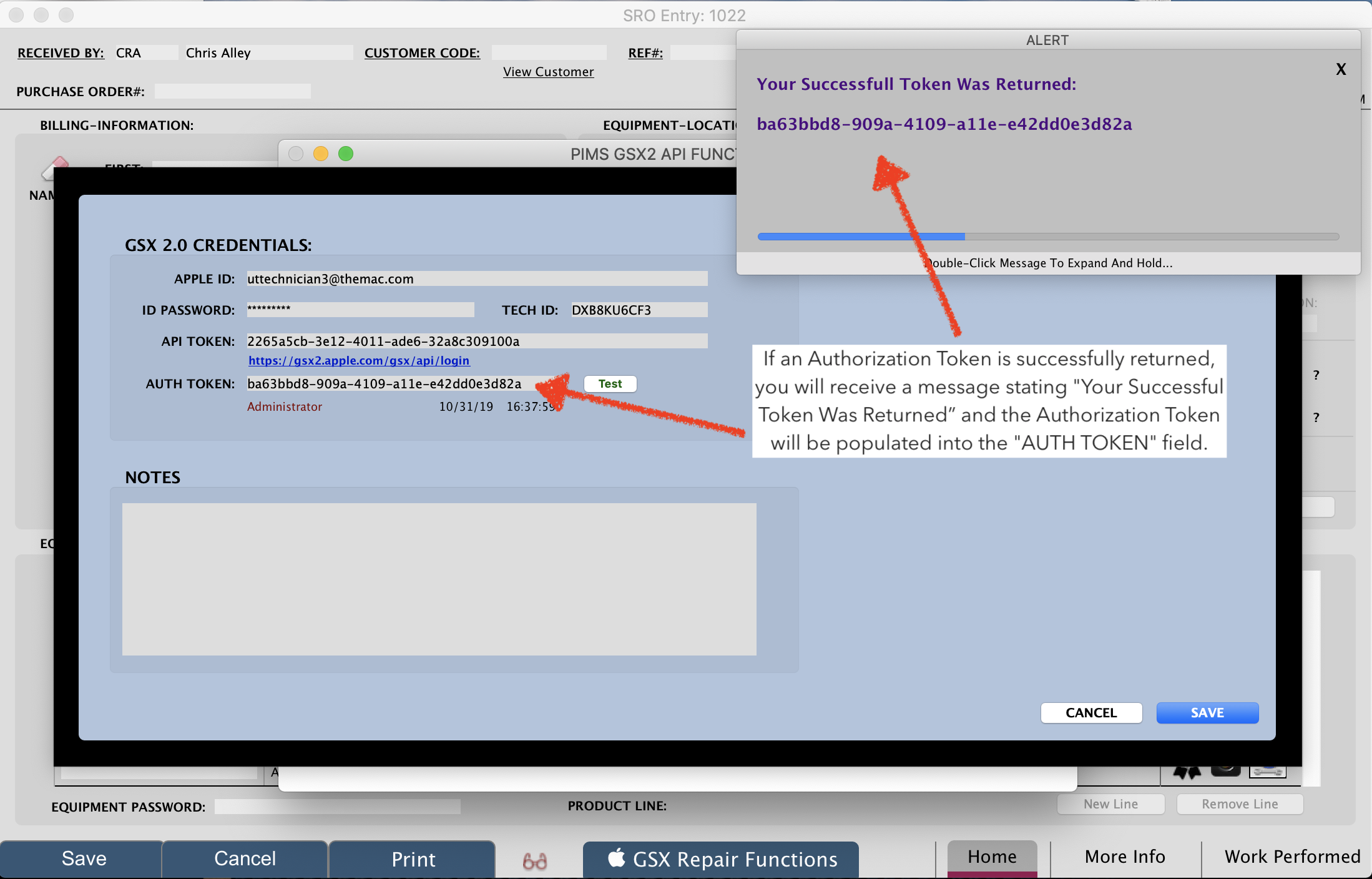Select the Home tab
This screenshot has height=879, width=1372.
992,857
